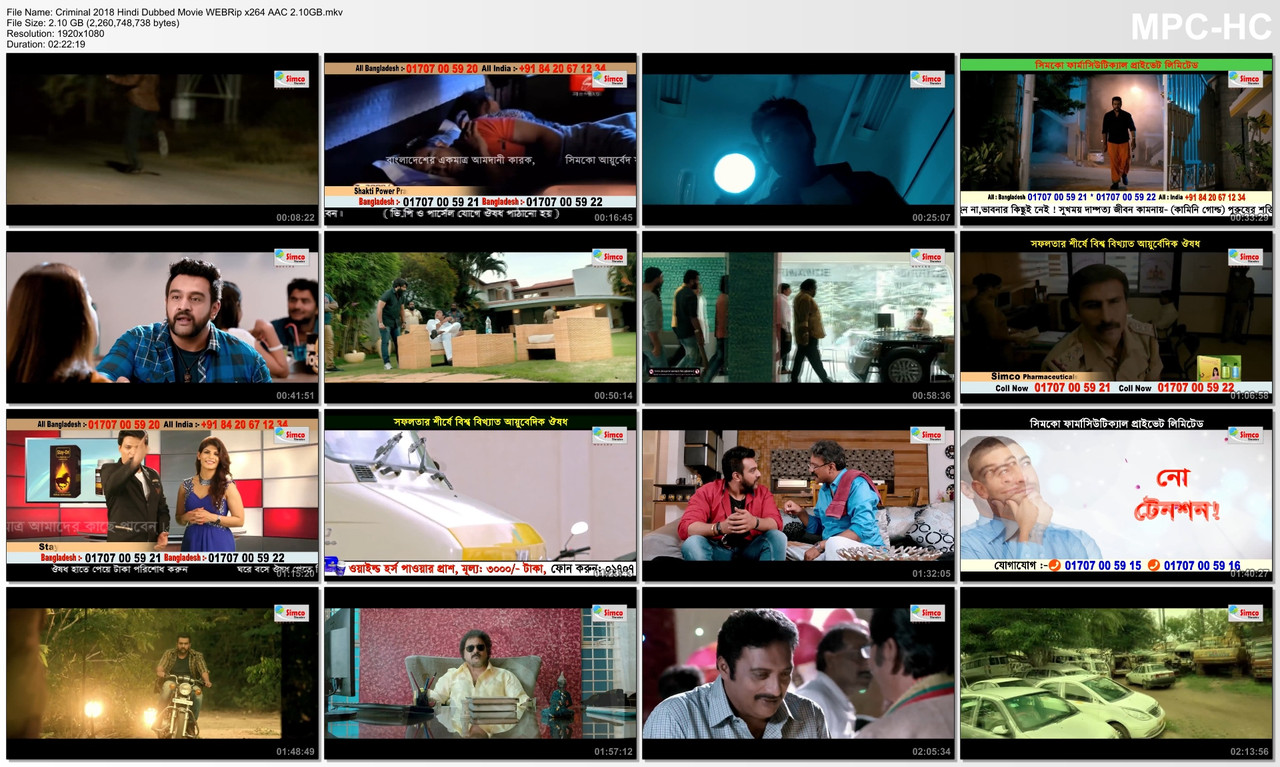Select the File Size 2.10 GB text
Screen dimensions: 1280x767
coord(93,22)
